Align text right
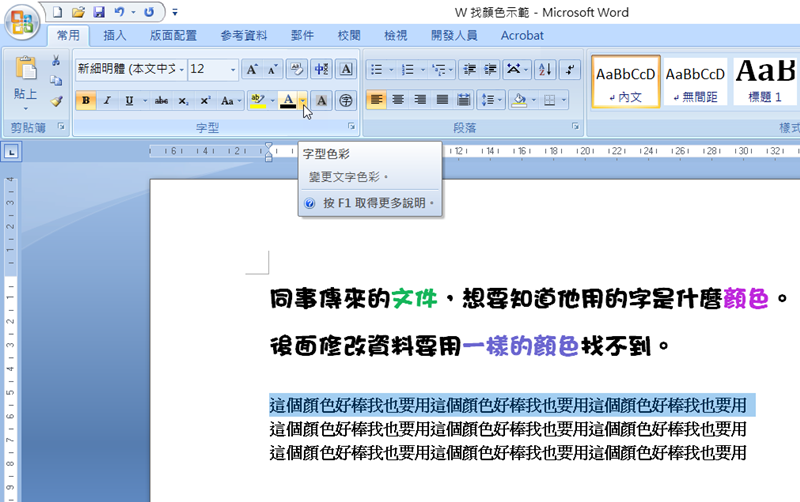Image resolution: width=800 pixels, height=502 pixels. coord(420,100)
